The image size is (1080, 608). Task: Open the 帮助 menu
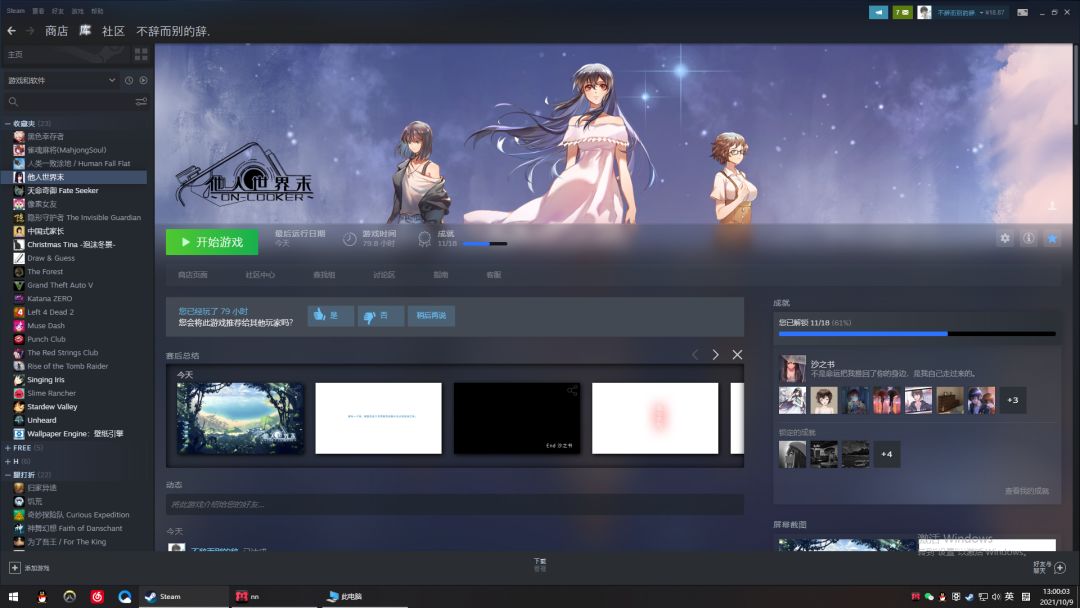tap(97, 11)
